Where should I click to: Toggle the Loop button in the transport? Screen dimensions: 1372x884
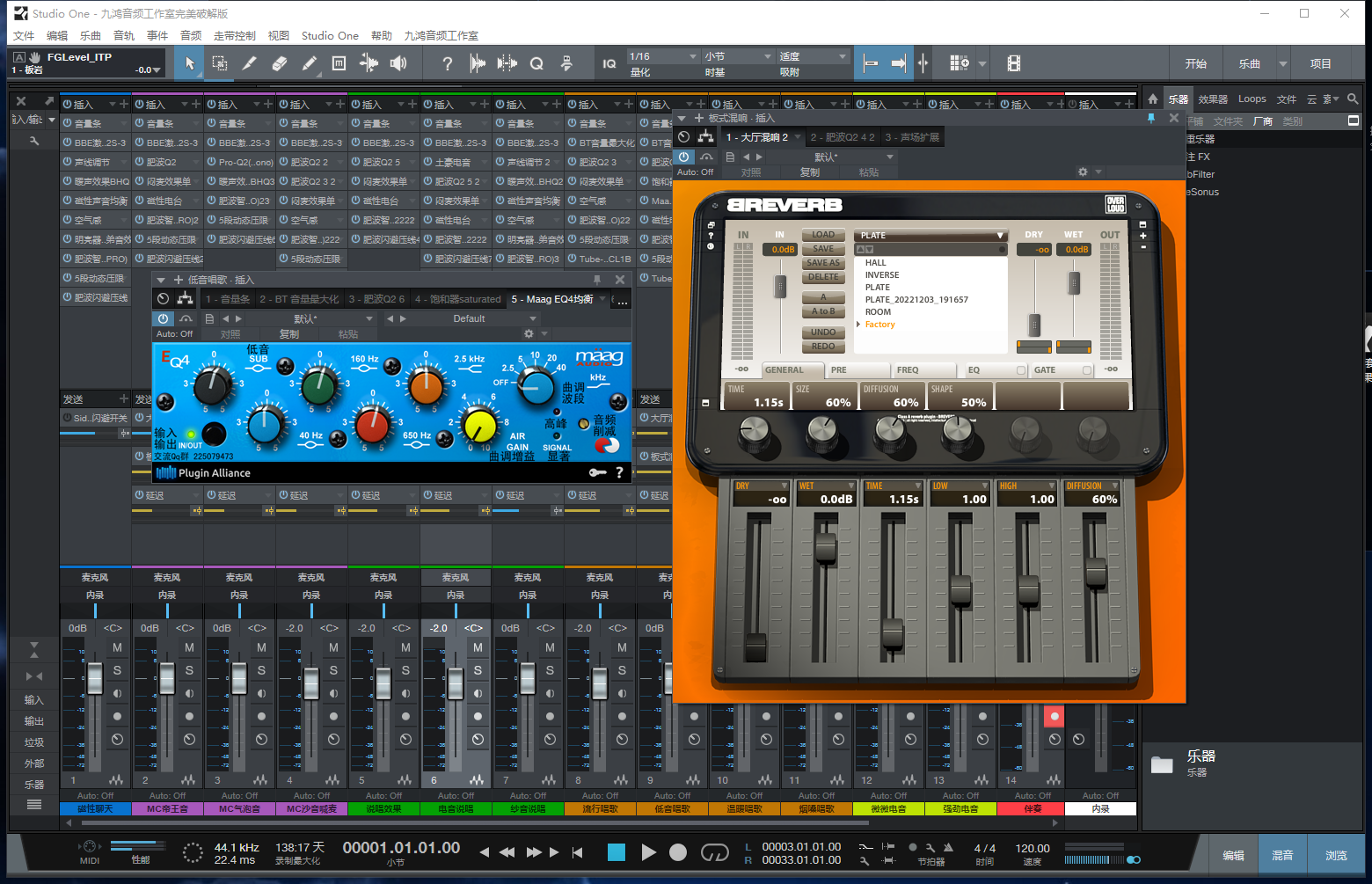point(714,852)
